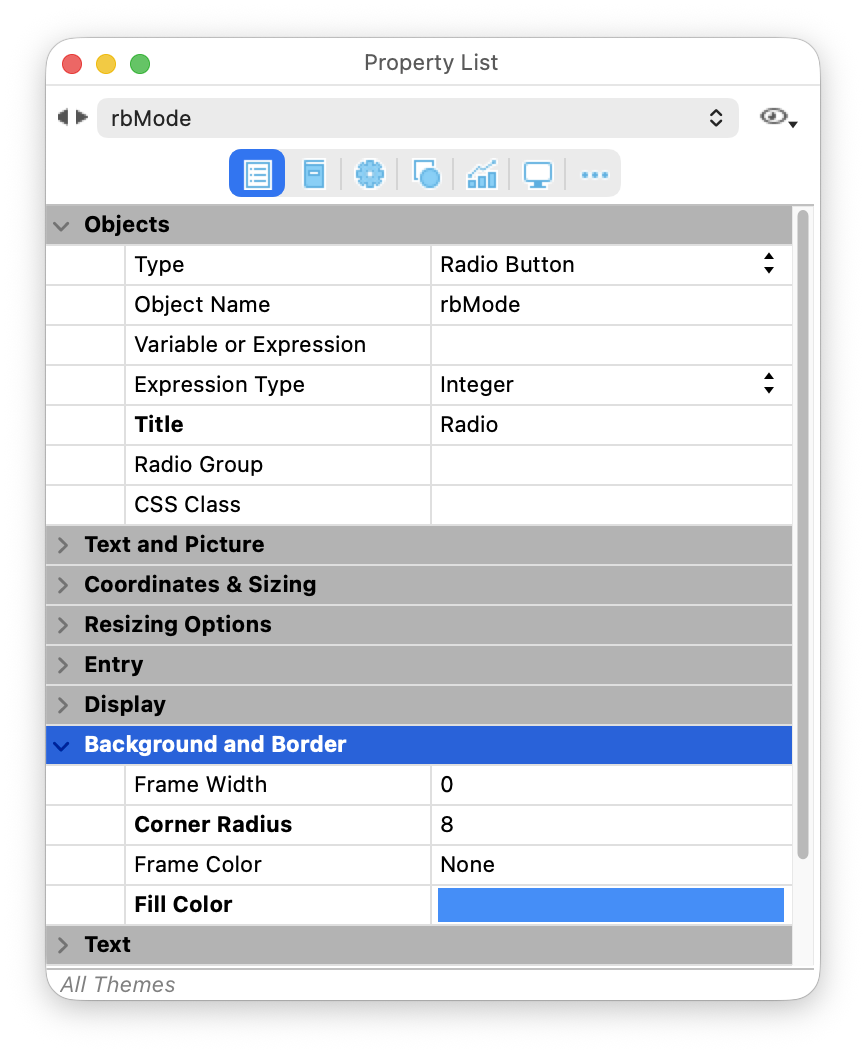Select the Type property label
Image resolution: width=866 pixels, height=1054 pixels.
coord(159,264)
